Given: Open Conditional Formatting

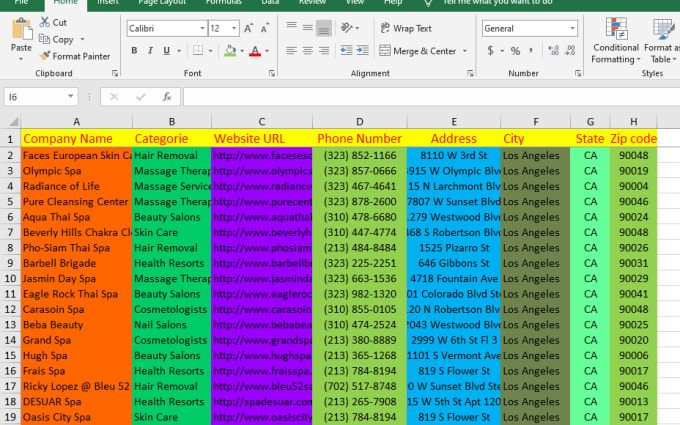Looking at the screenshot, I should (616, 41).
